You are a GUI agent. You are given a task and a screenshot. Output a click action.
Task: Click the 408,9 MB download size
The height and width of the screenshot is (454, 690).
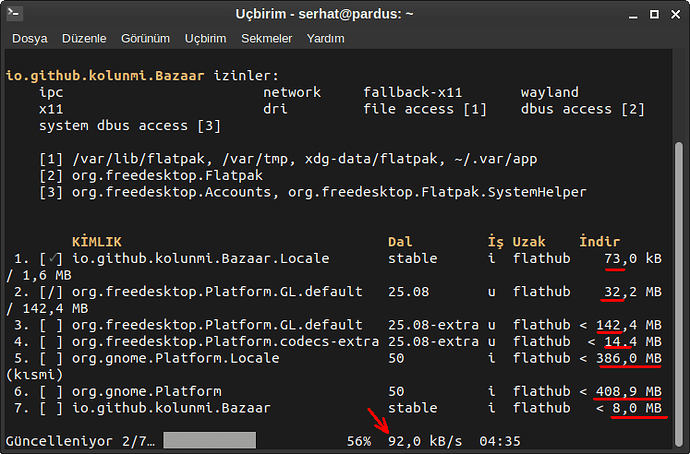point(628,392)
